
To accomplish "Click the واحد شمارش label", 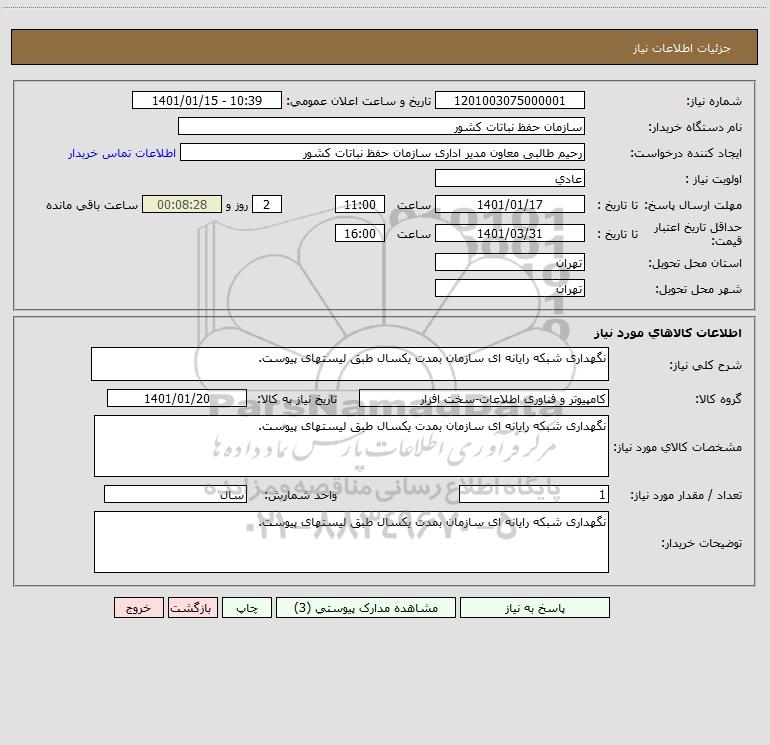I will pyautogui.click(x=301, y=496).
